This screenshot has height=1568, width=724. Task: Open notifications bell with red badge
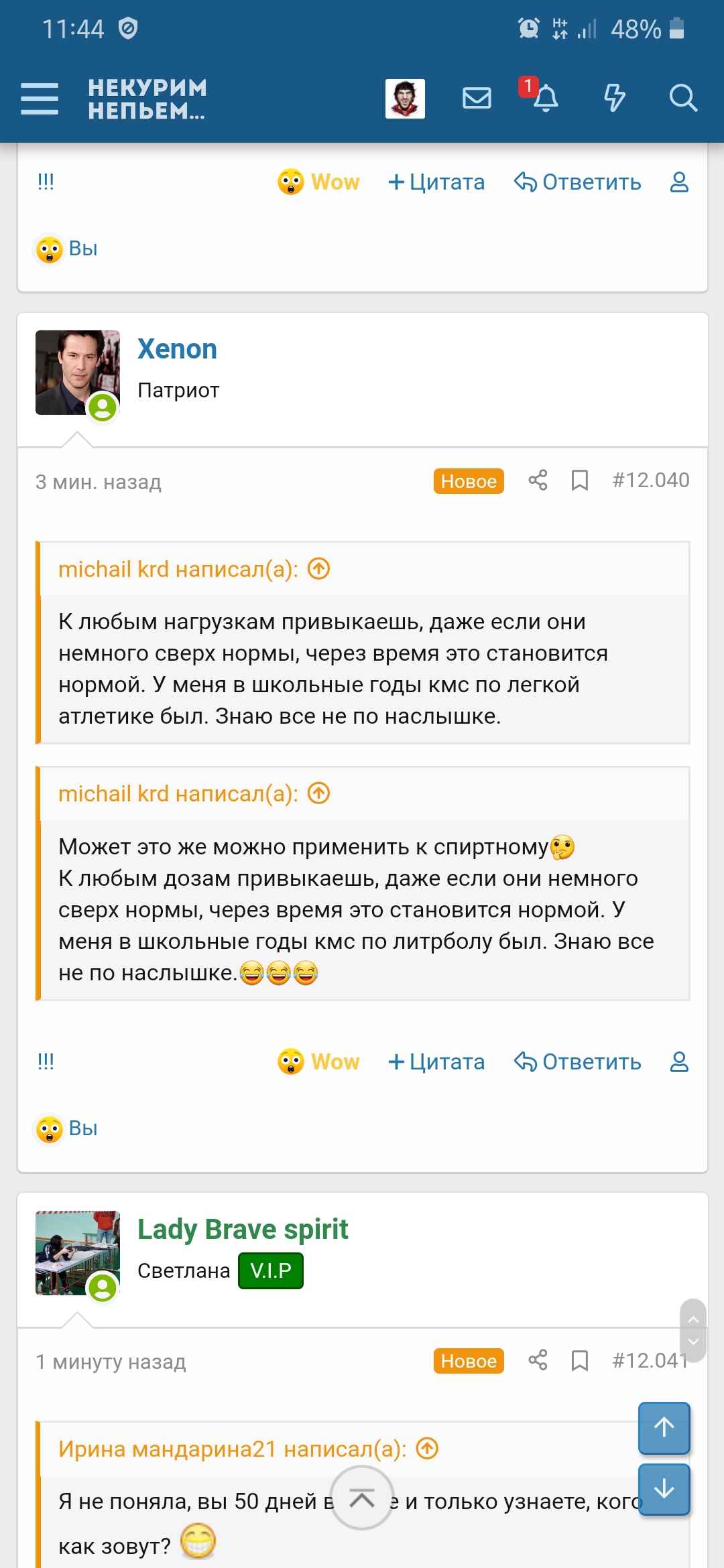coord(544,99)
